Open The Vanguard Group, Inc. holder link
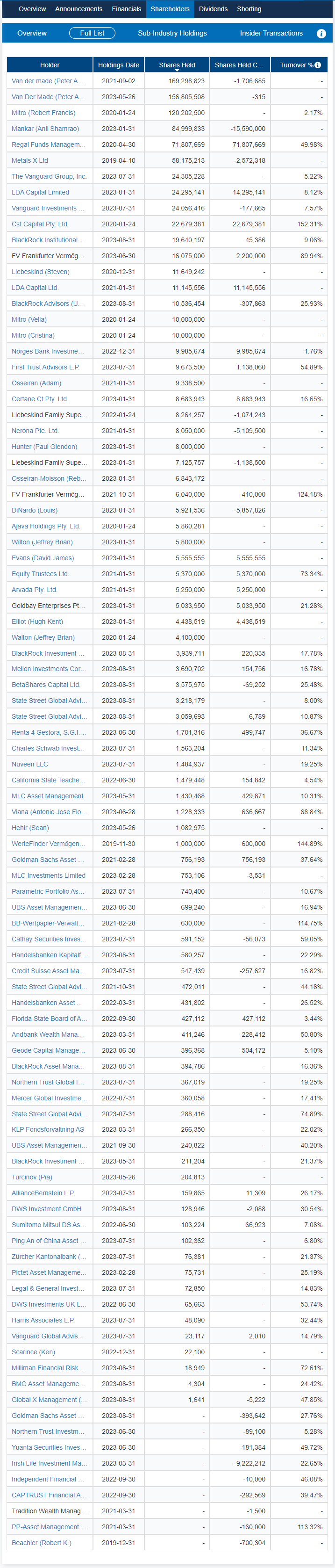This screenshot has width=335, height=1568. pyautogui.click(x=49, y=176)
